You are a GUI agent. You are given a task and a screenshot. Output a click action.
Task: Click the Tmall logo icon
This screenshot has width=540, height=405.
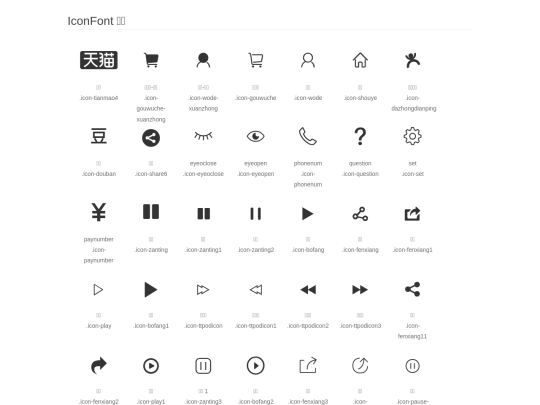point(99,60)
